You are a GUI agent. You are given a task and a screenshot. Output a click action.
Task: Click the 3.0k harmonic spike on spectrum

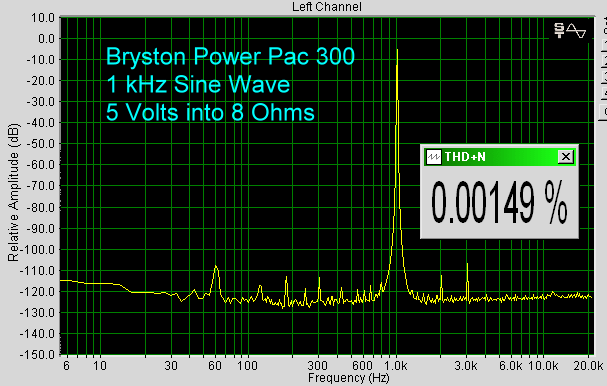tap(467, 264)
